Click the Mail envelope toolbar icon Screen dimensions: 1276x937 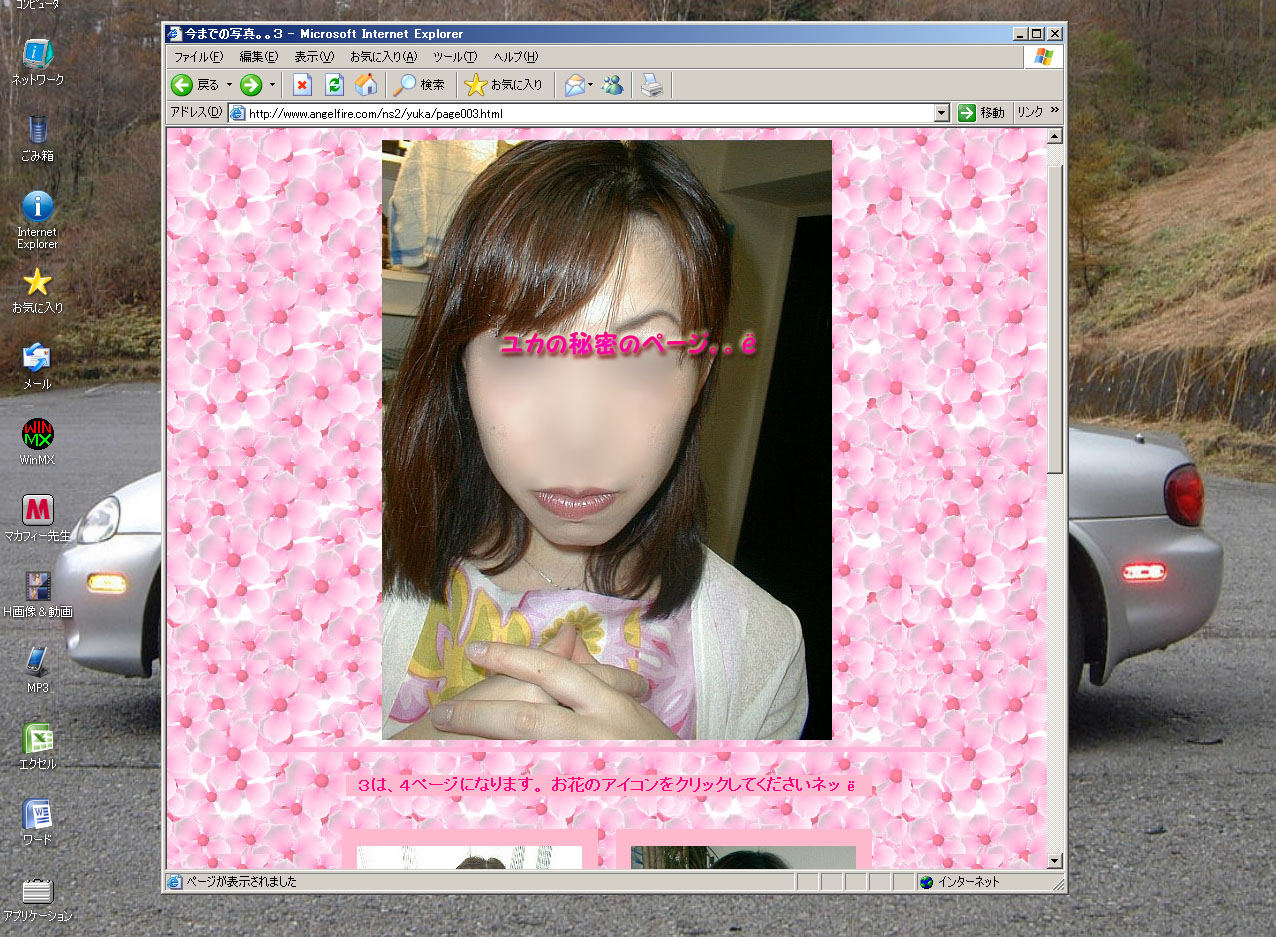click(574, 86)
